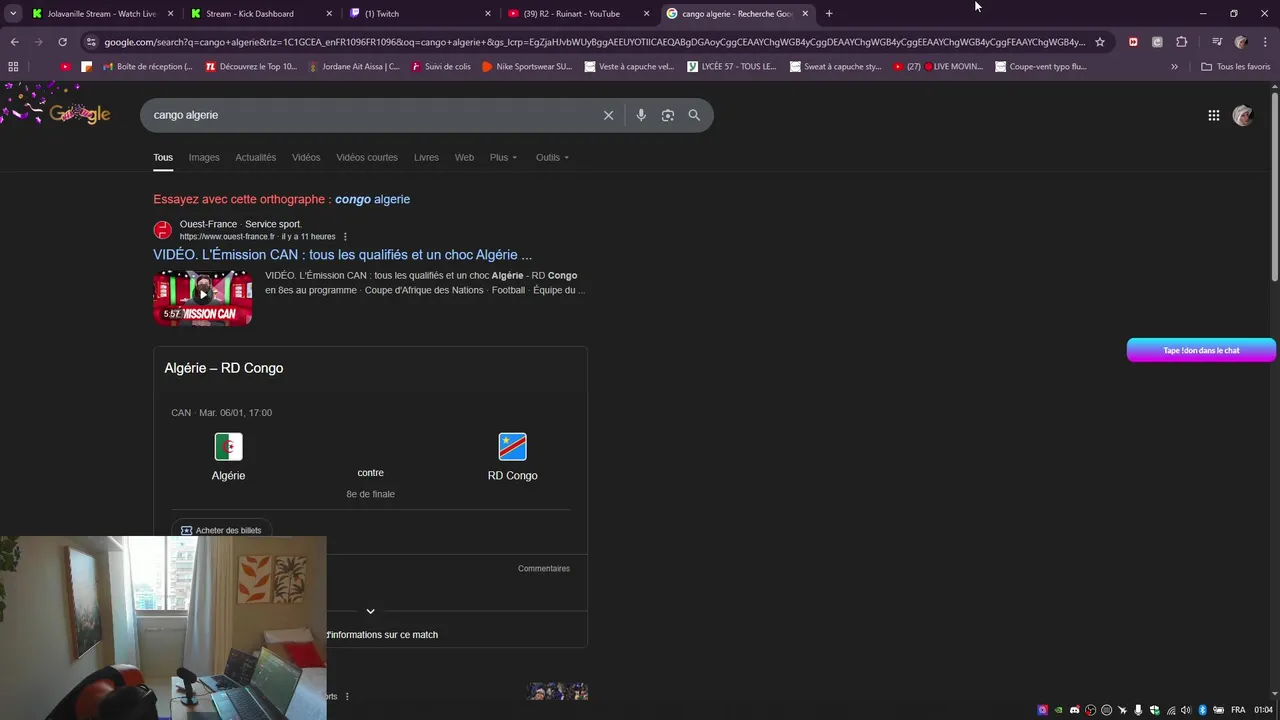
Task: Open the Boîte de réception bookmark
Action: pyautogui.click(x=146, y=67)
